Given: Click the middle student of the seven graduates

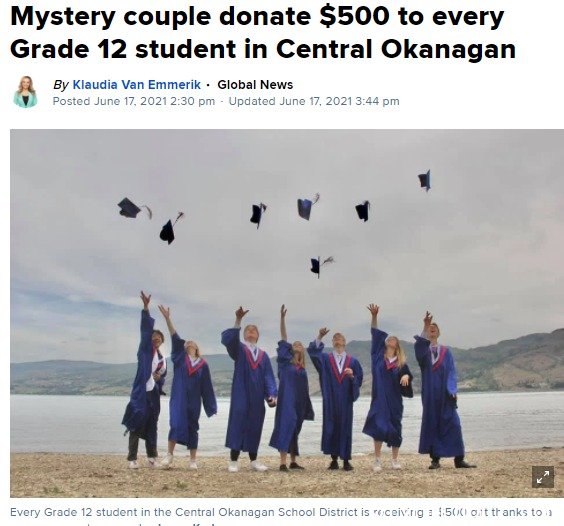Looking at the screenshot, I should click(291, 389).
